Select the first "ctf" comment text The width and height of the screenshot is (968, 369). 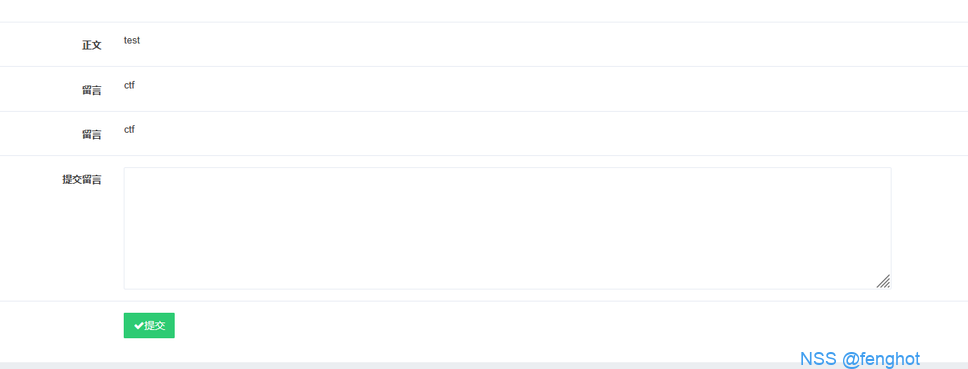pos(129,85)
